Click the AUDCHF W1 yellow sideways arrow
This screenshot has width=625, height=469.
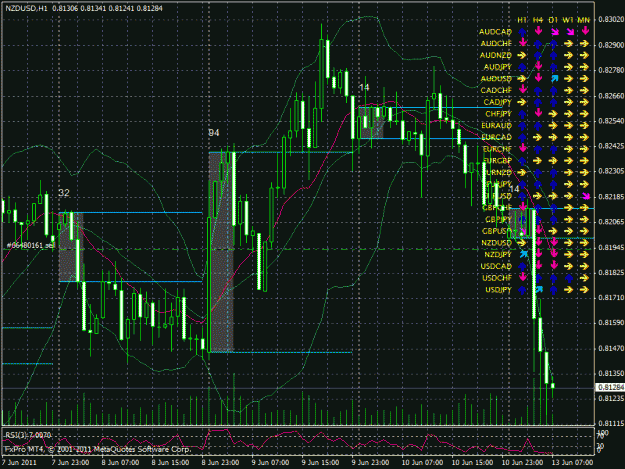coord(569,43)
